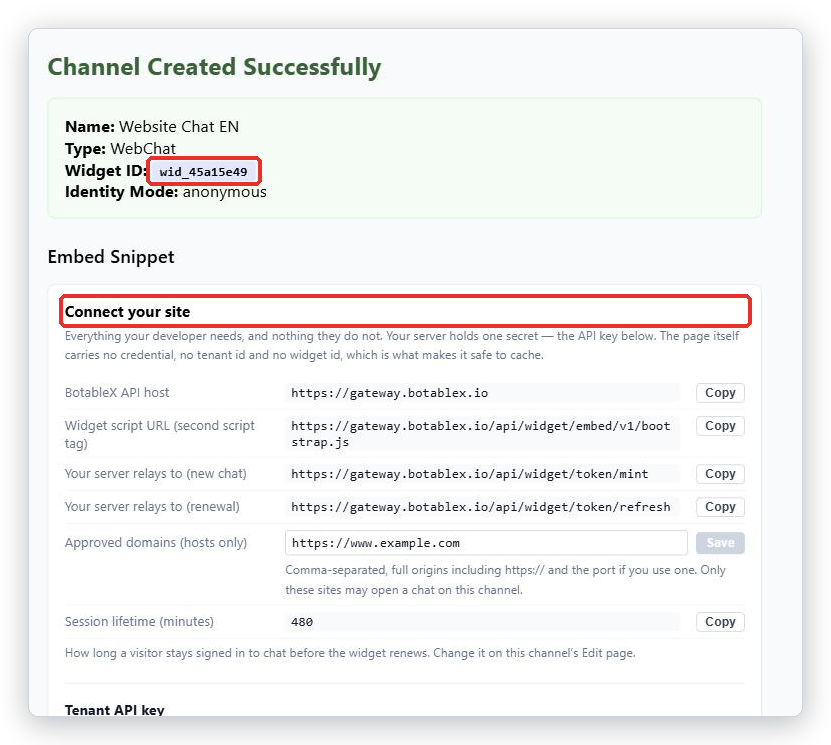This screenshot has width=831, height=745.
Task: Click the session lifetime value 480
Action: 302,622
